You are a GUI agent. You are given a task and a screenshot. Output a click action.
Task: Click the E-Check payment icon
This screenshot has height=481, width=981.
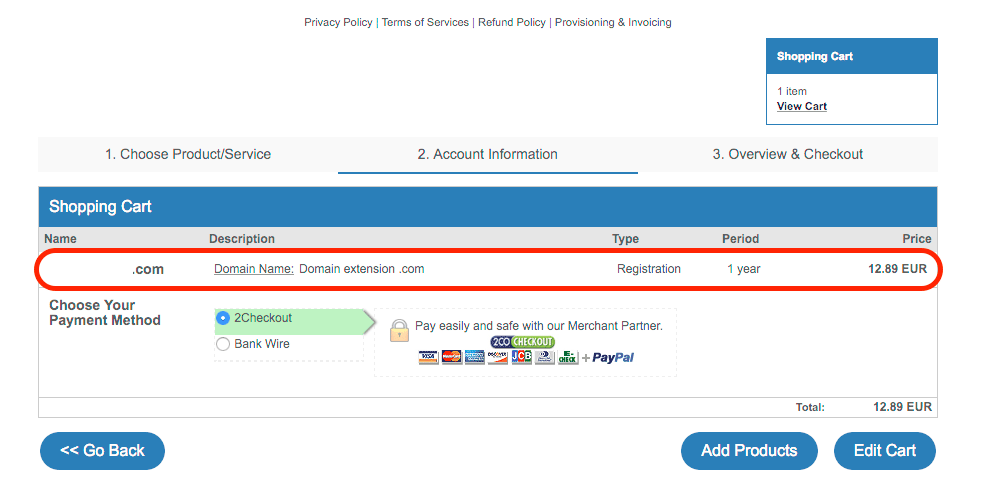point(568,357)
